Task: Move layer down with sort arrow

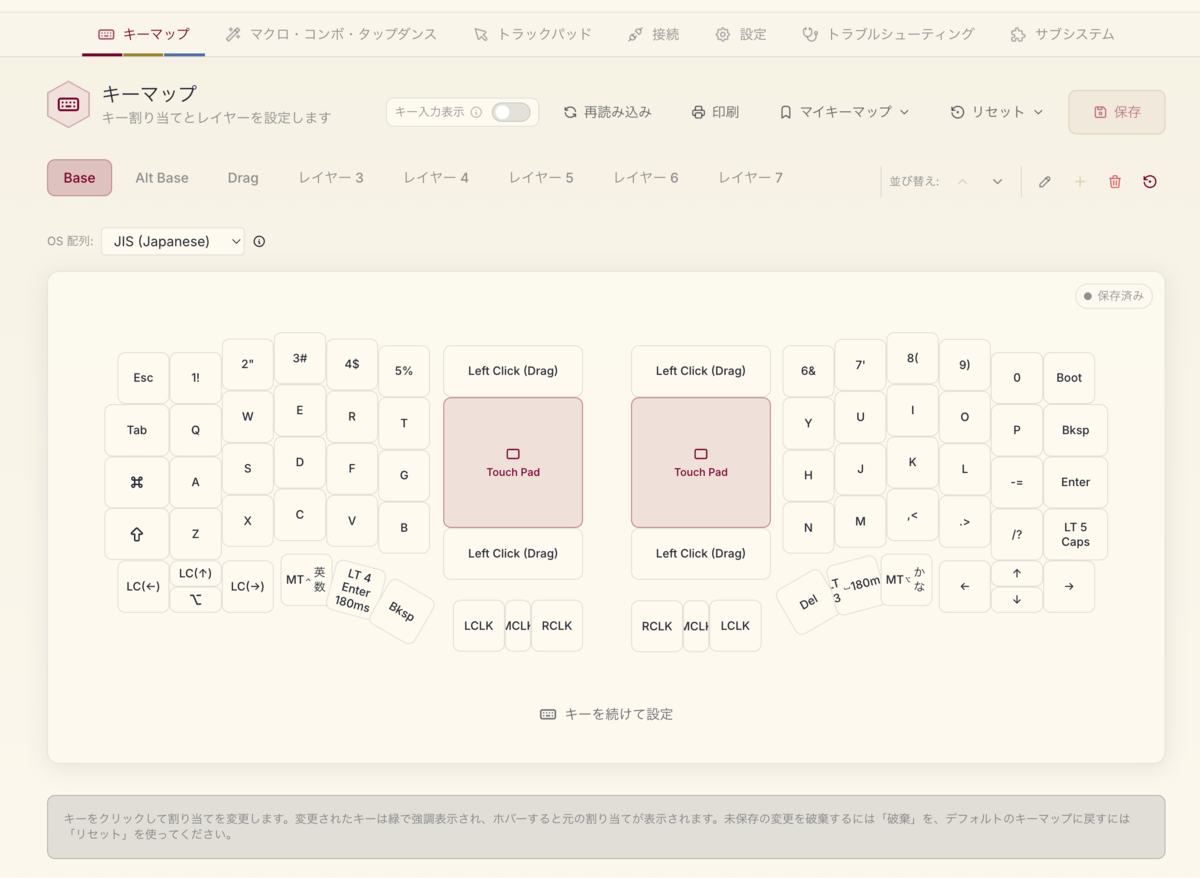Action: pos(997,182)
